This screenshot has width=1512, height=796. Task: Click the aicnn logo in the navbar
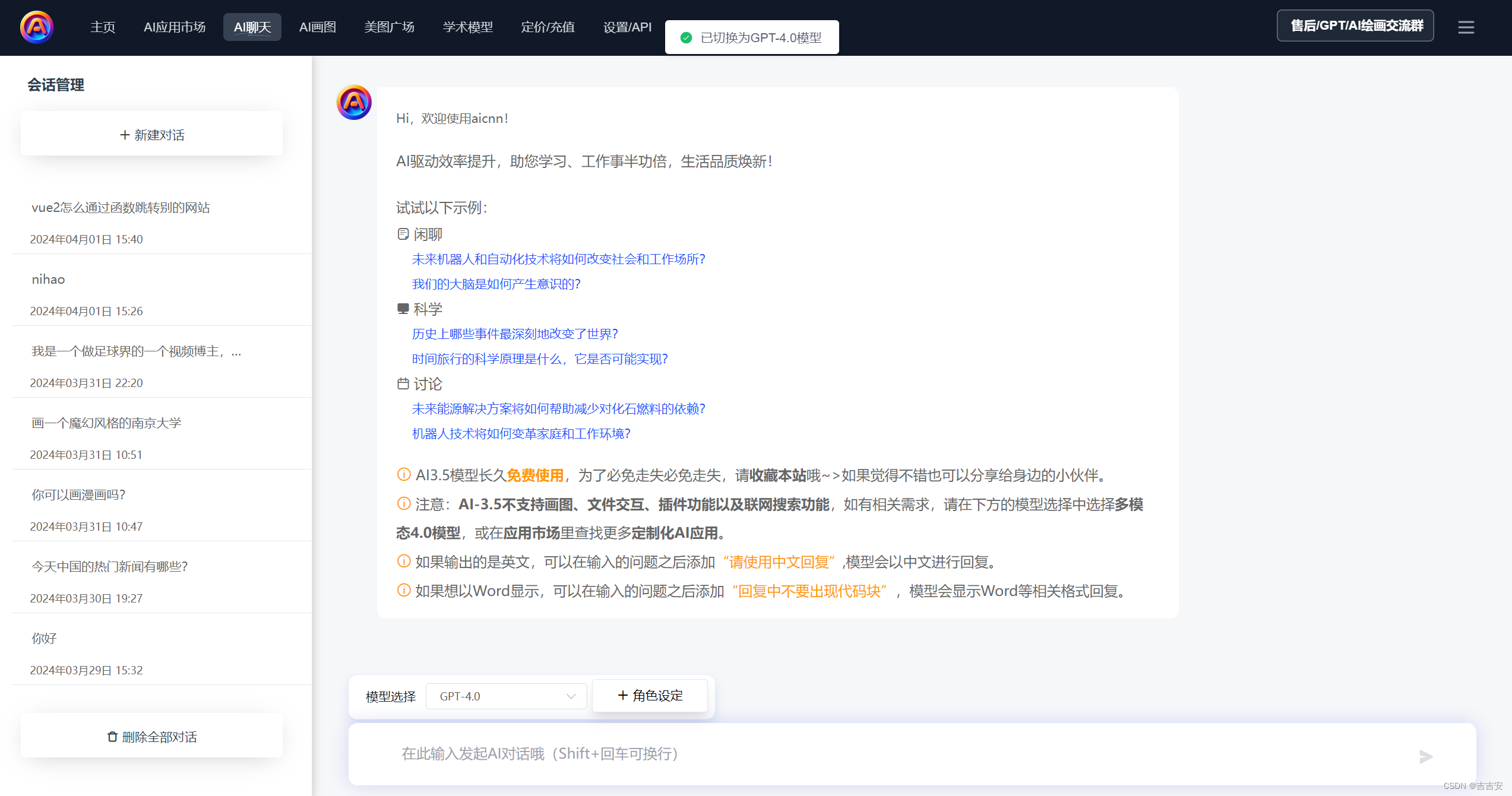[x=37, y=27]
